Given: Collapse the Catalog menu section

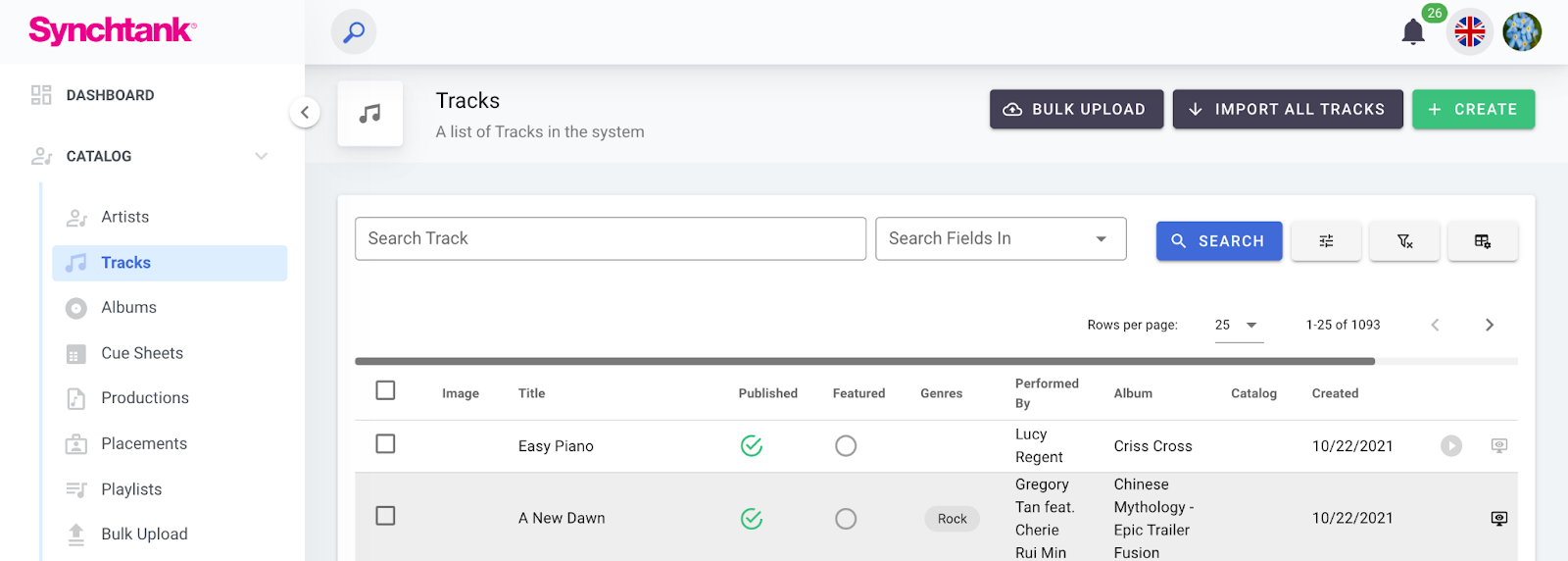Looking at the screenshot, I should point(261,157).
